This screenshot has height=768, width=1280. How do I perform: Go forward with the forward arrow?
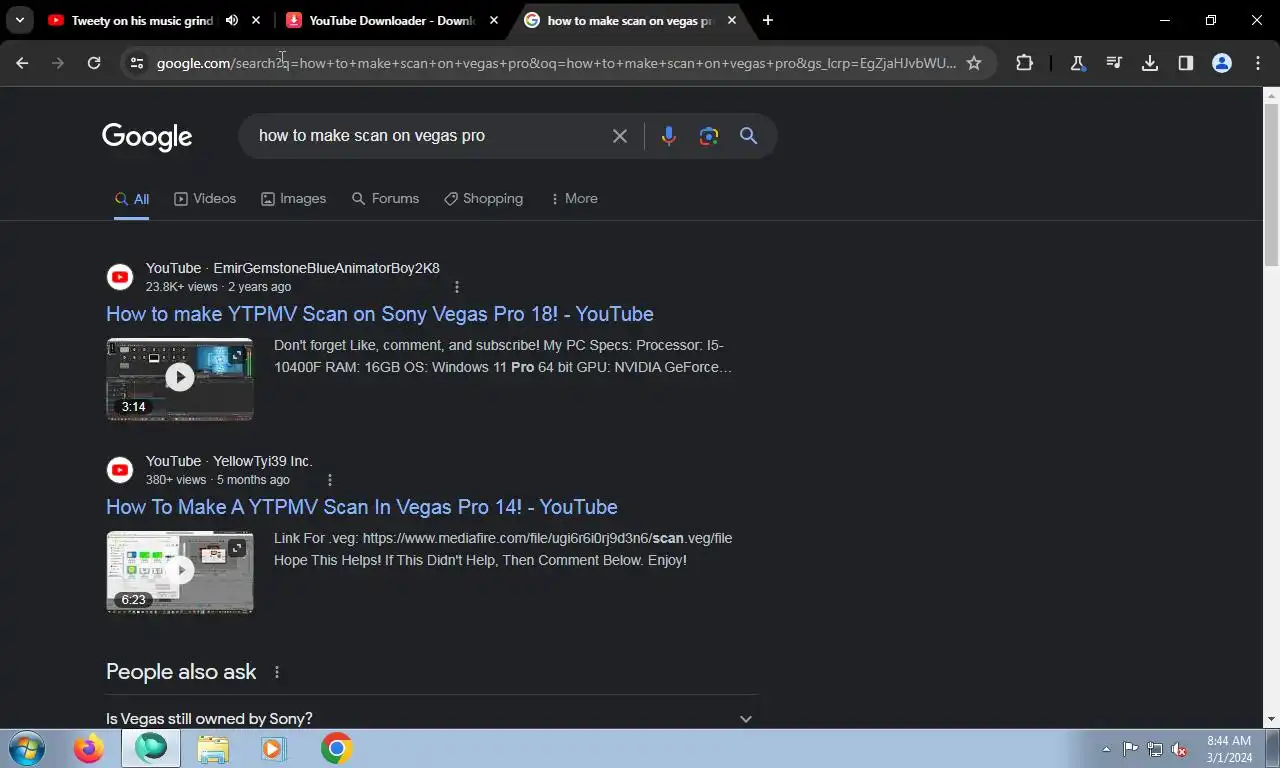(58, 63)
